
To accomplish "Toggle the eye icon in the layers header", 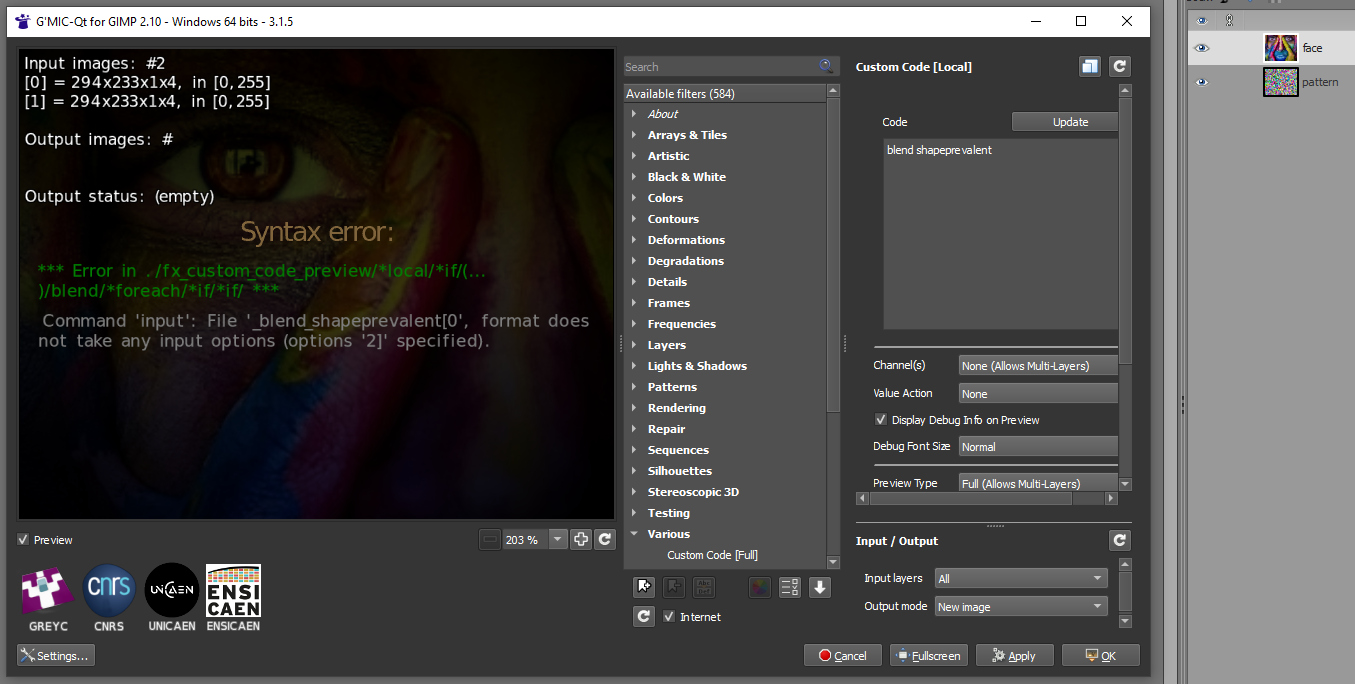I will tap(1202, 20).
